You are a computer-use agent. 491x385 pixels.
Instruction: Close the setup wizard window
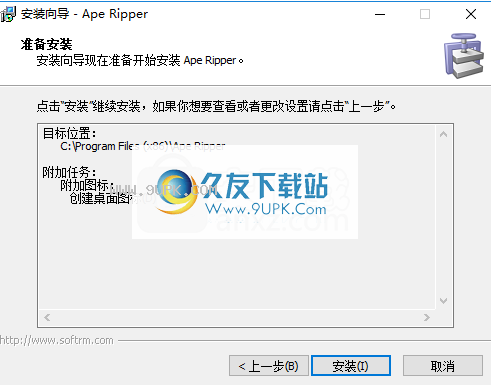471,14
